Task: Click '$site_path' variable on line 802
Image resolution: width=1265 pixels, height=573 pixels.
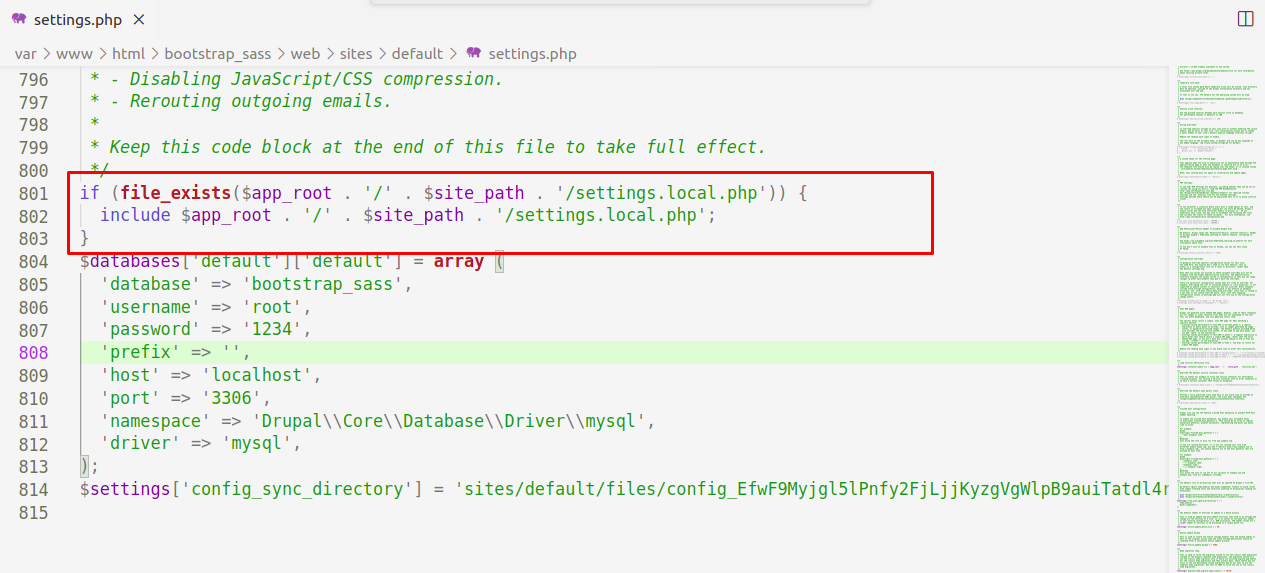Action: point(414,215)
